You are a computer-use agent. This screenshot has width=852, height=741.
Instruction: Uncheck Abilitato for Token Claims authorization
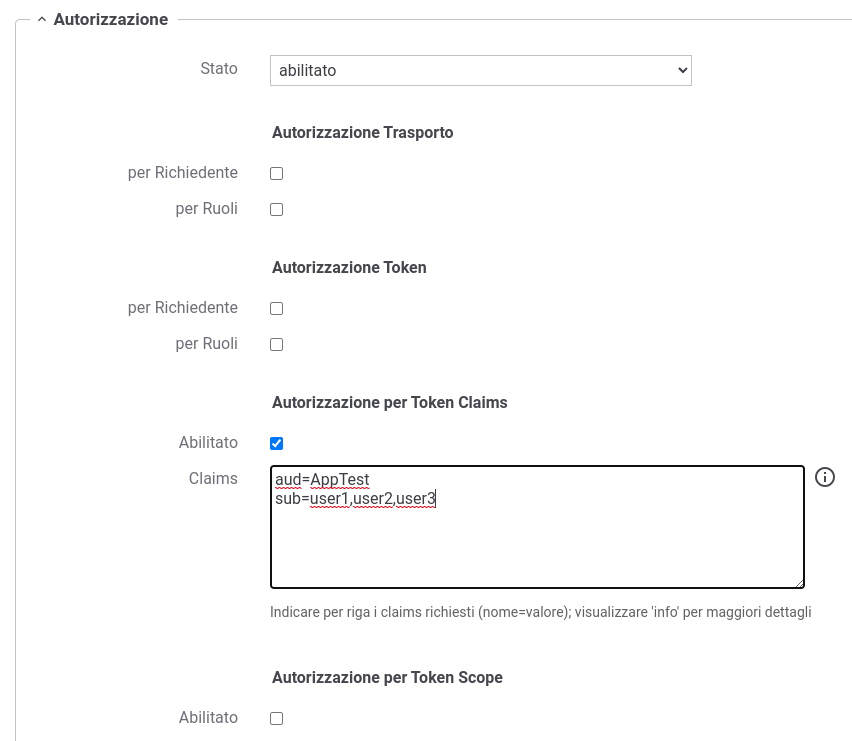[x=277, y=443]
